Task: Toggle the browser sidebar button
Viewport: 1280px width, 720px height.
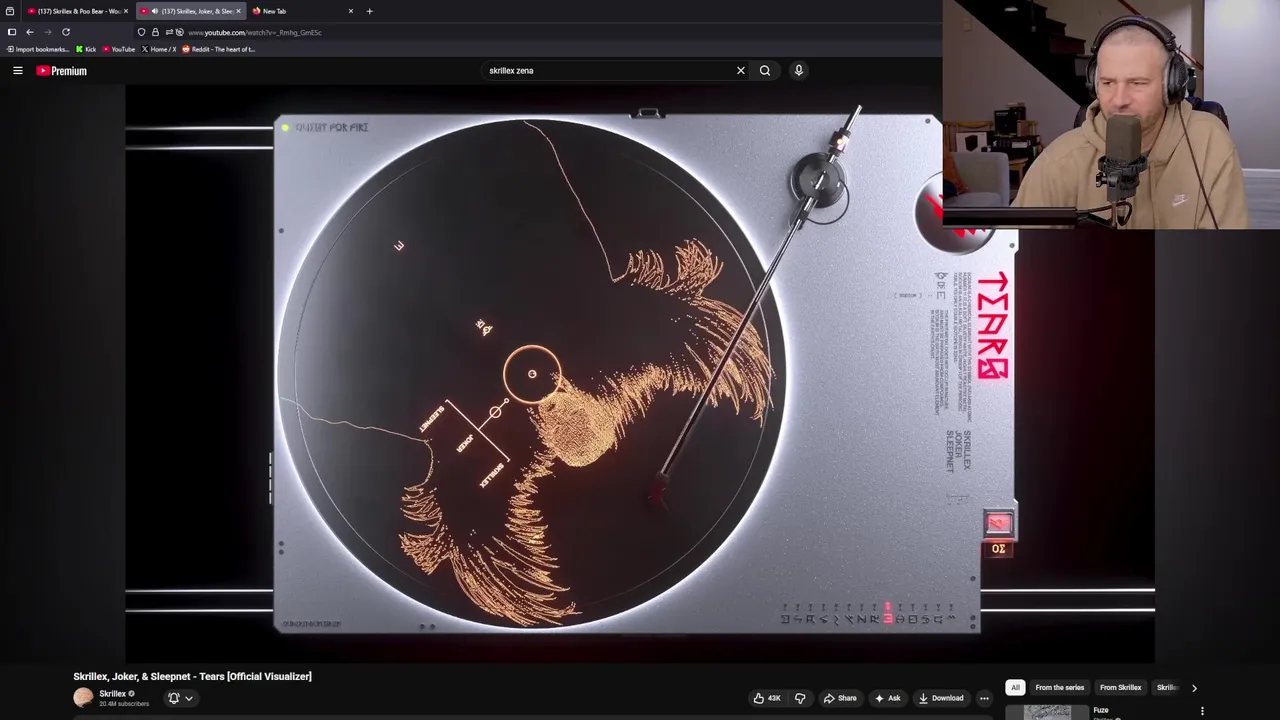Action: point(12,32)
